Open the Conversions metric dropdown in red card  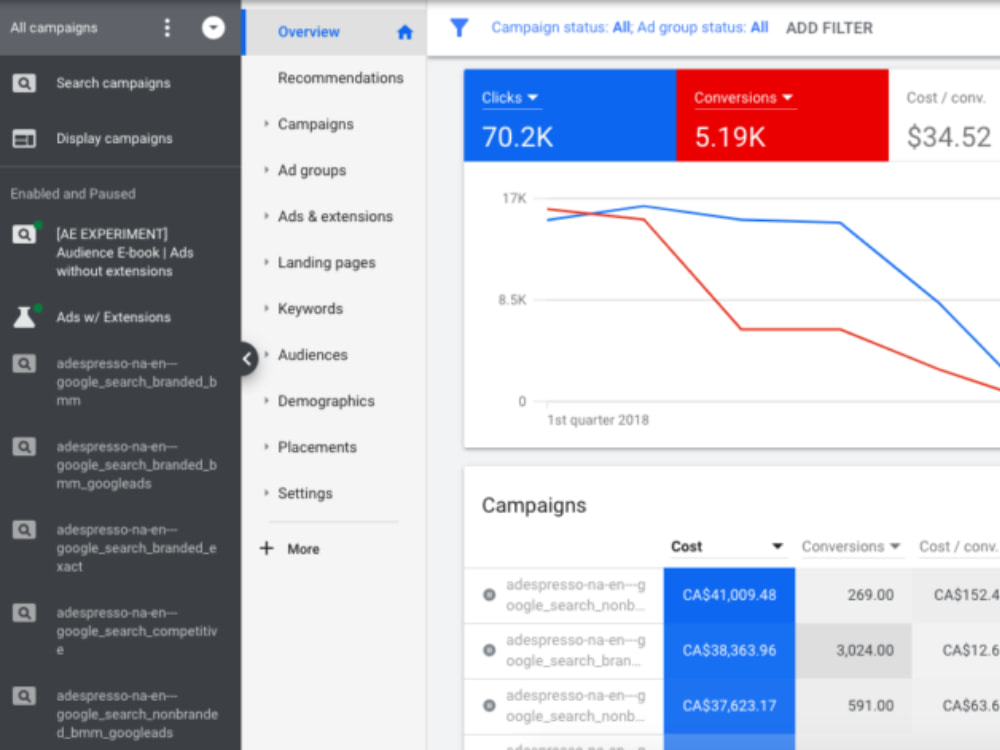tap(744, 98)
